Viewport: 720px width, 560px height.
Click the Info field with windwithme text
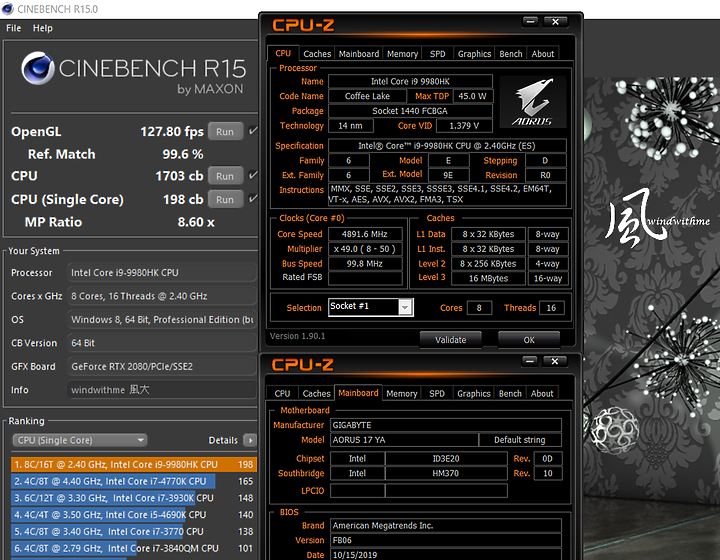click(x=162, y=390)
